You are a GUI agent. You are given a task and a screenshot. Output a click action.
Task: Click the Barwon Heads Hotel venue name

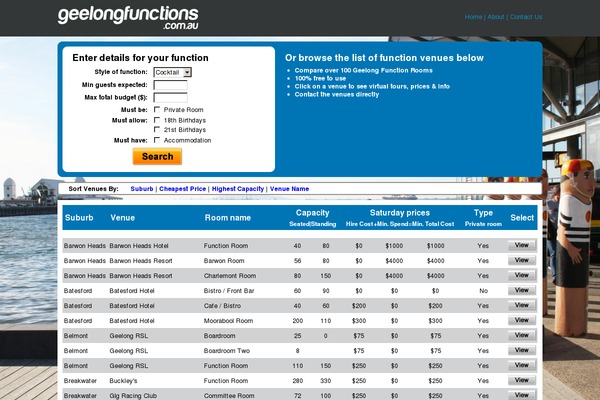point(139,246)
